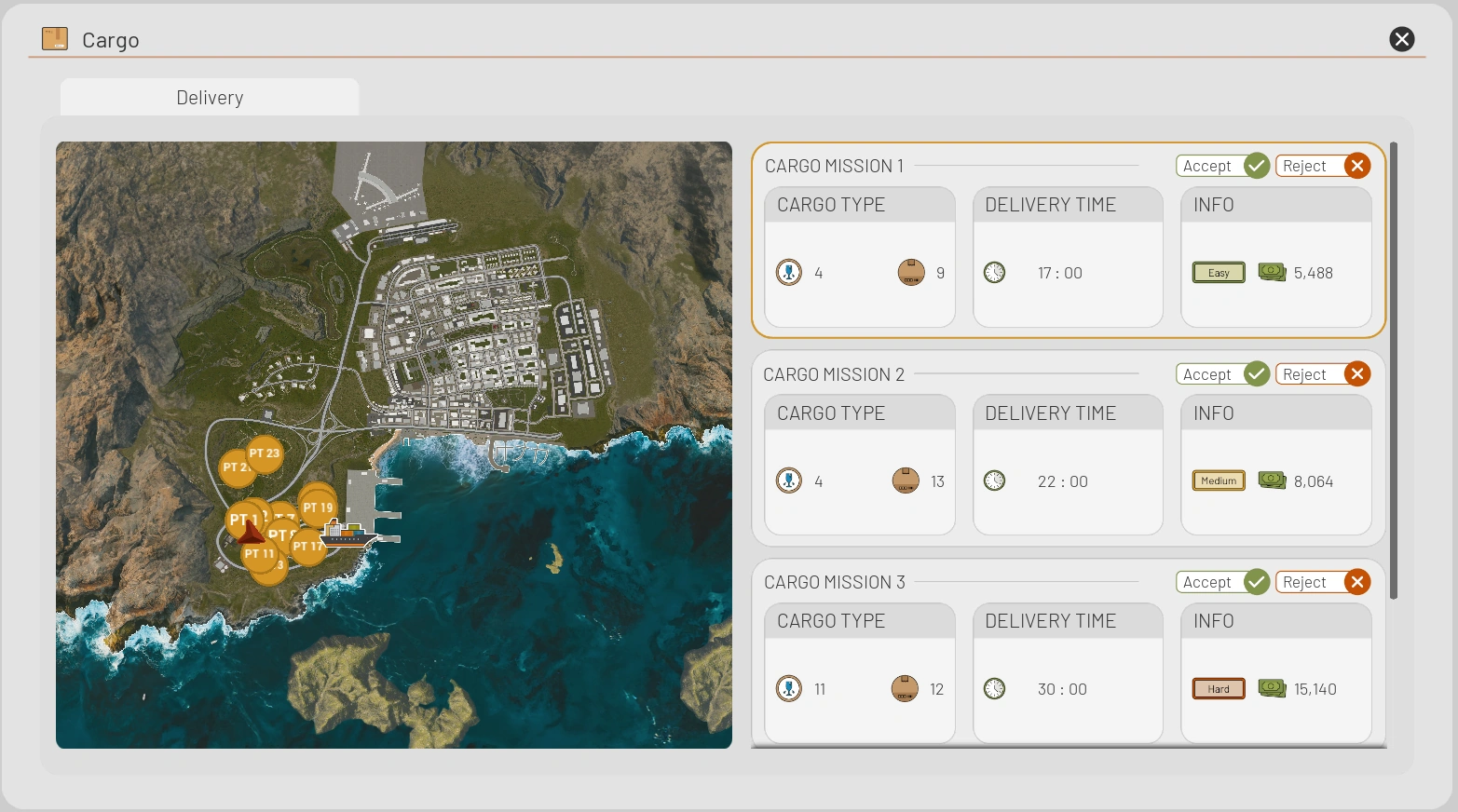1458x812 pixels.
Task: Click the passenger count 11 in Mission 3
Action: tap(820, 689)
